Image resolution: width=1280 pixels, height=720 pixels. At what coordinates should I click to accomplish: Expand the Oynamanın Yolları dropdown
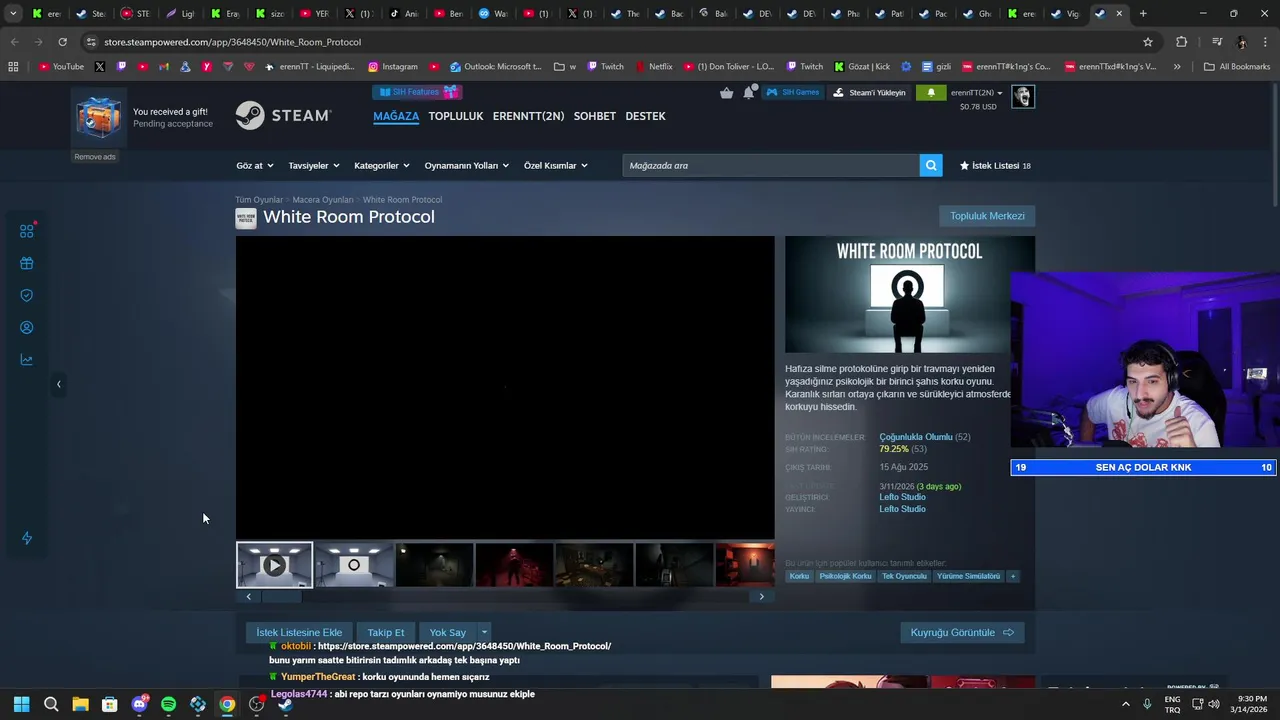pos(466,166)
